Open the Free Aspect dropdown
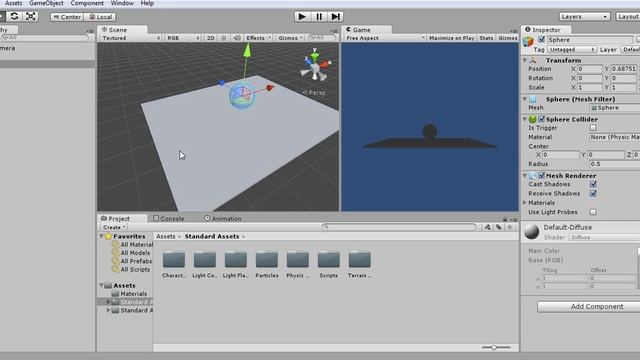This screenshot has width=640, height=360. [x=384, y=38]
